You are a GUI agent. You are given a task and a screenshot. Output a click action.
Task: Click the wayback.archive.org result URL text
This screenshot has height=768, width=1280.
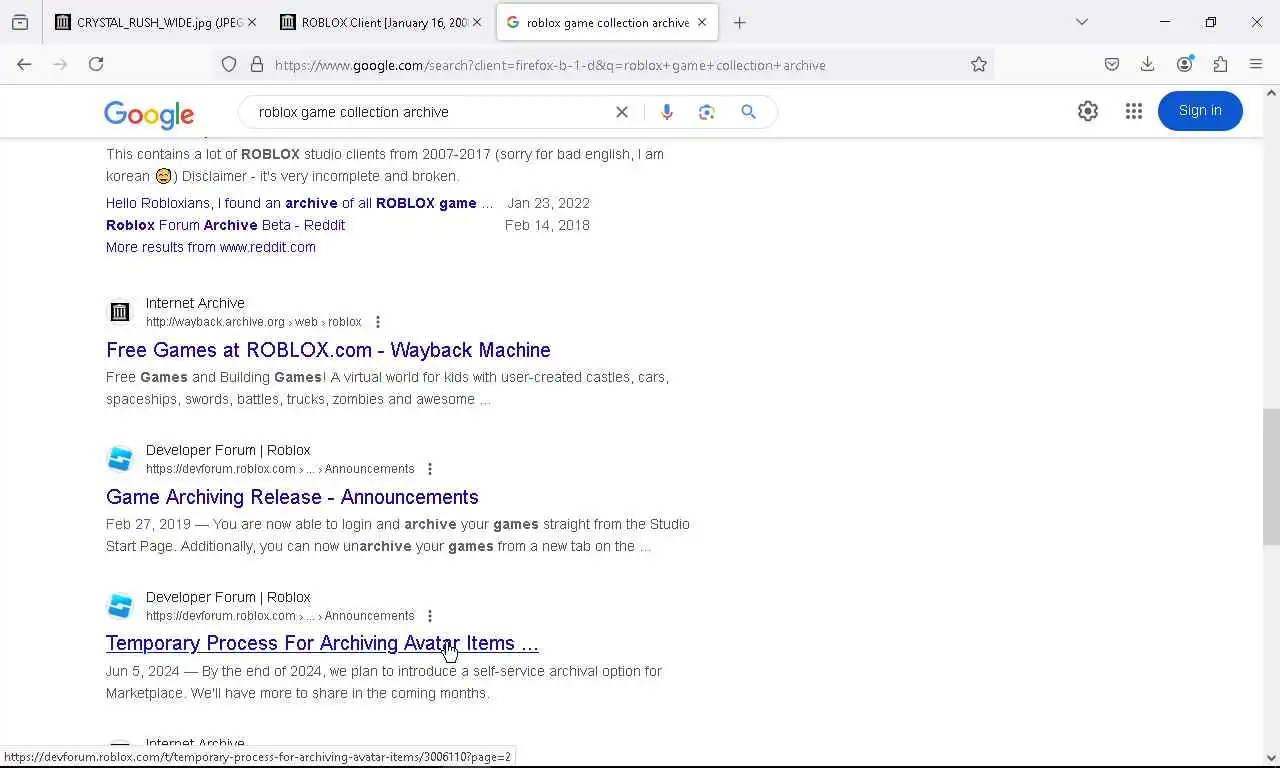click(x=254, y=322)
